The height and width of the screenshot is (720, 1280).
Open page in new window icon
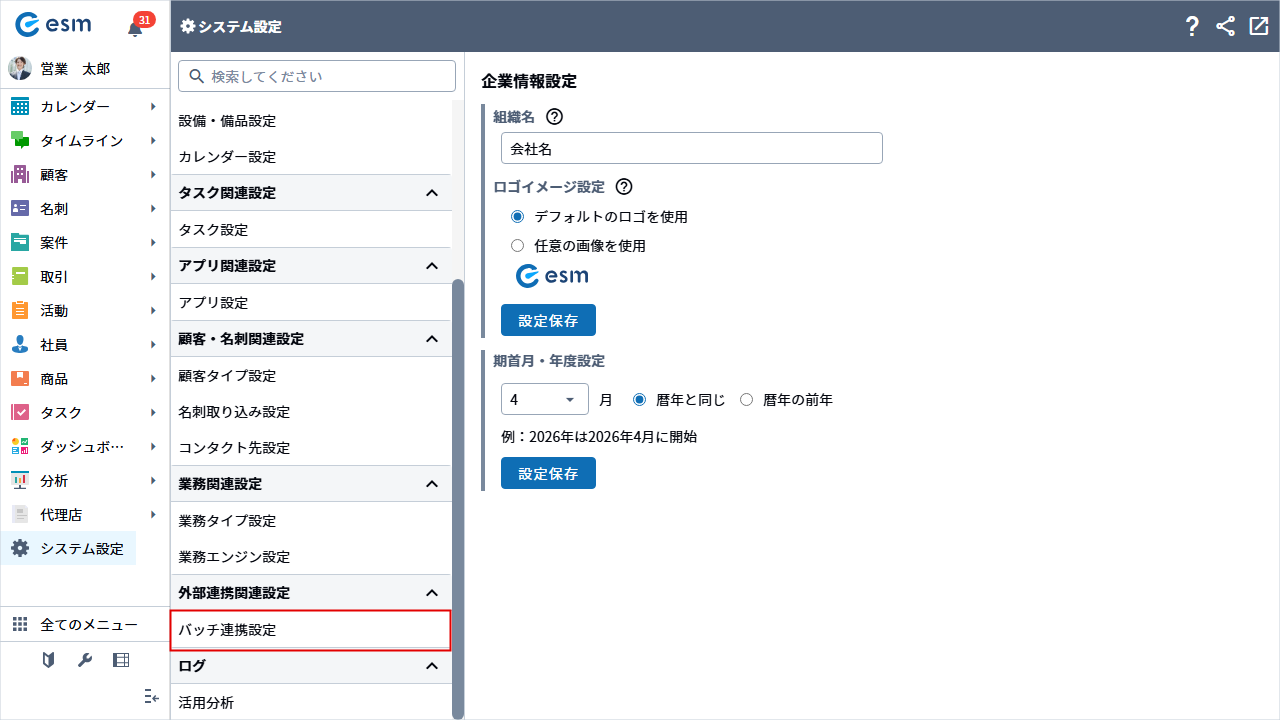pyautogui.click(x=1259, y=27)
